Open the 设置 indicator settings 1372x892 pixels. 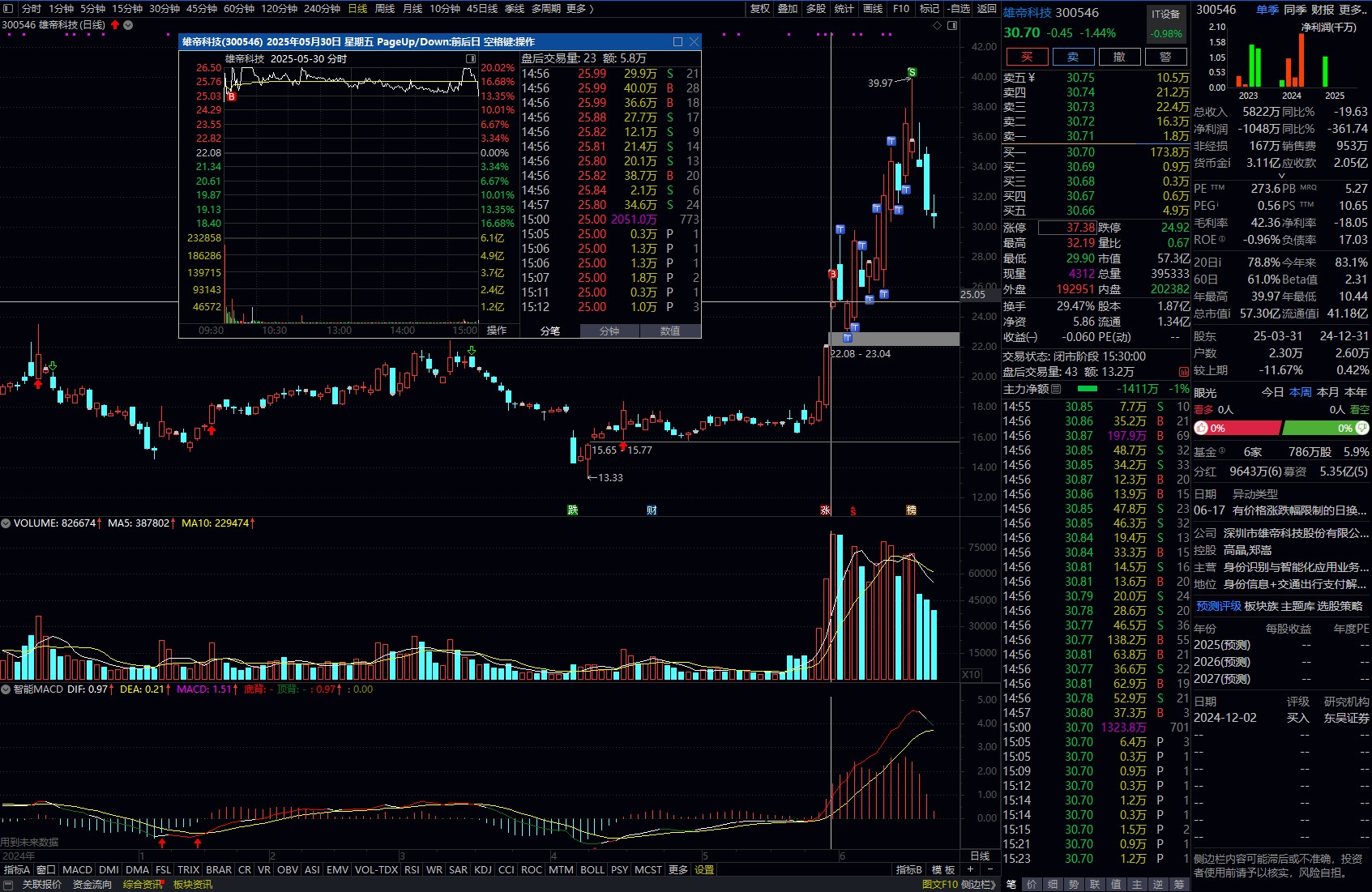pos(704,869)
